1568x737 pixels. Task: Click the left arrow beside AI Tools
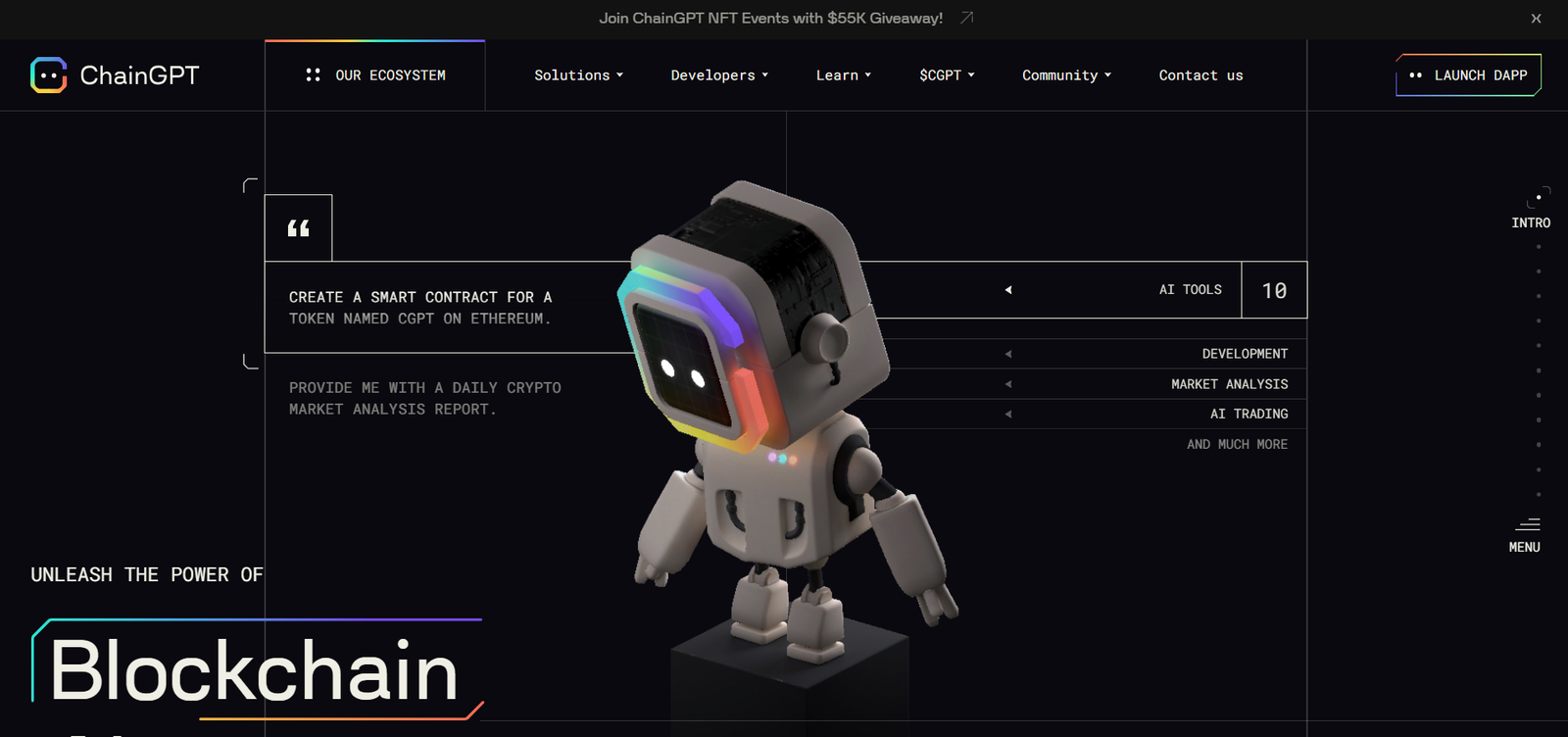click(1007, 290)
